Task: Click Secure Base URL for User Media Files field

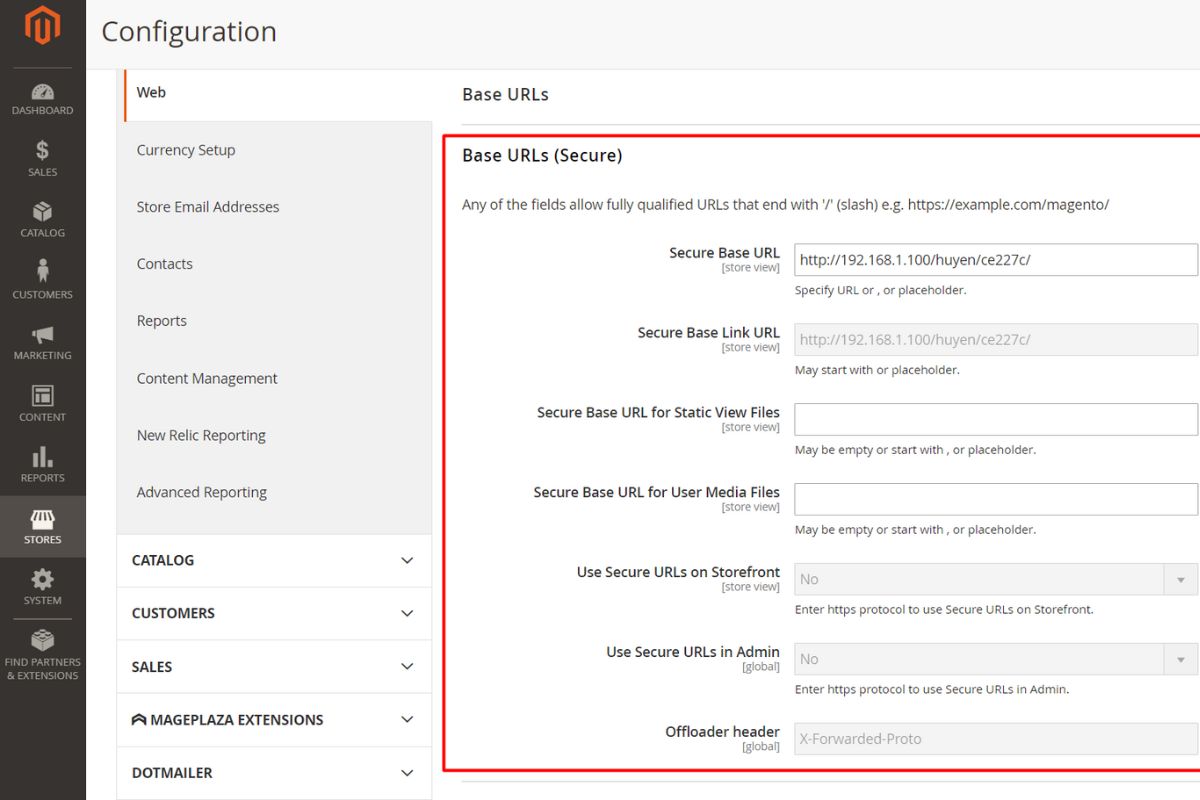Action: [996, 499]
